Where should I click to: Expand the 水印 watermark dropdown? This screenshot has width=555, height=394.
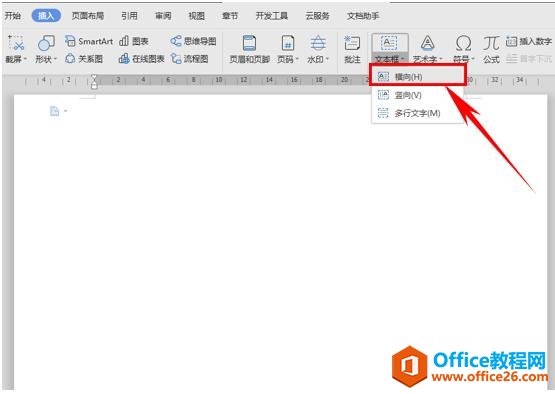point(318,49)
